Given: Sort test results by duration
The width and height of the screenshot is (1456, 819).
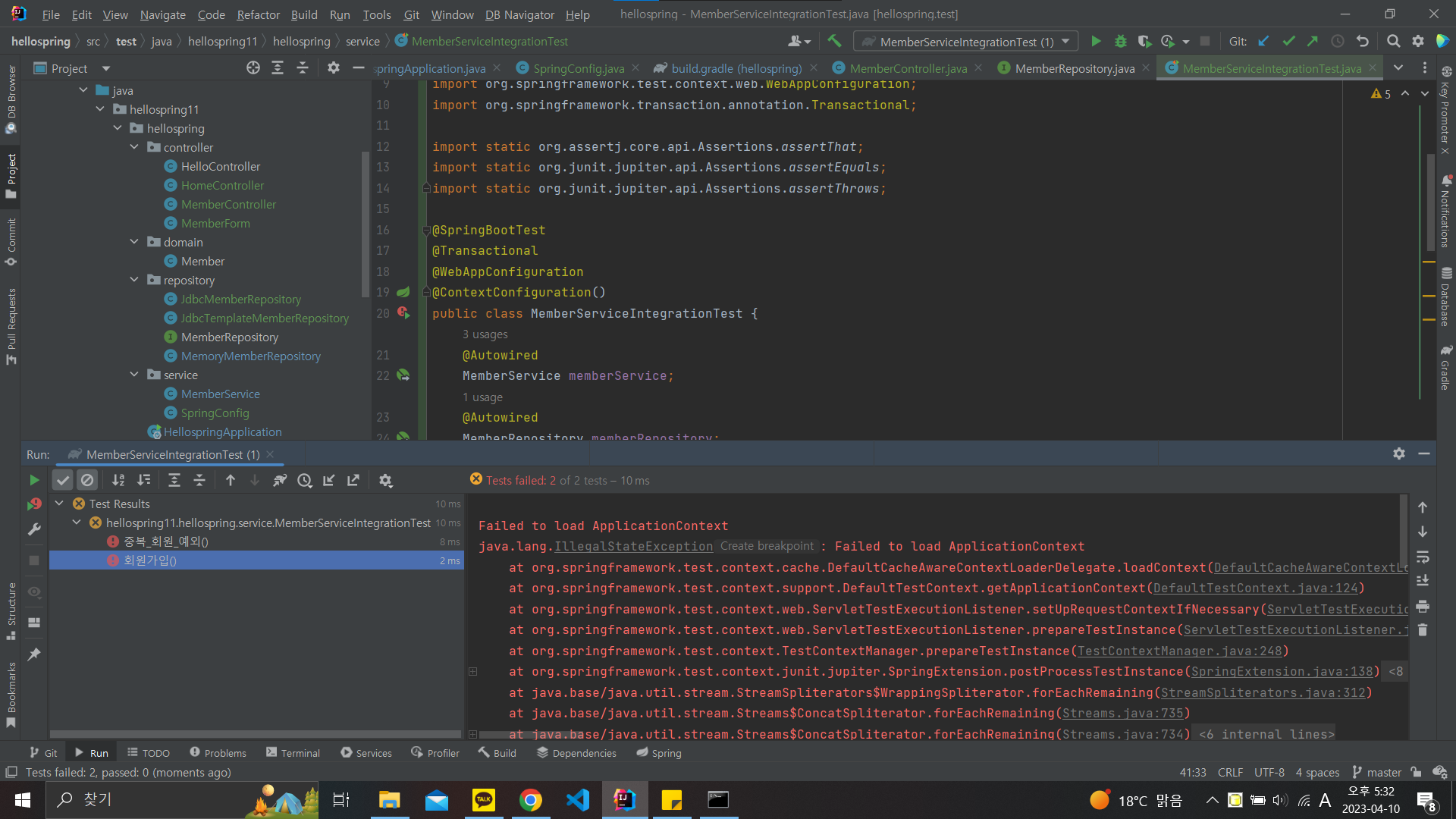Looking at the screenshot, I should coord(143,480).
